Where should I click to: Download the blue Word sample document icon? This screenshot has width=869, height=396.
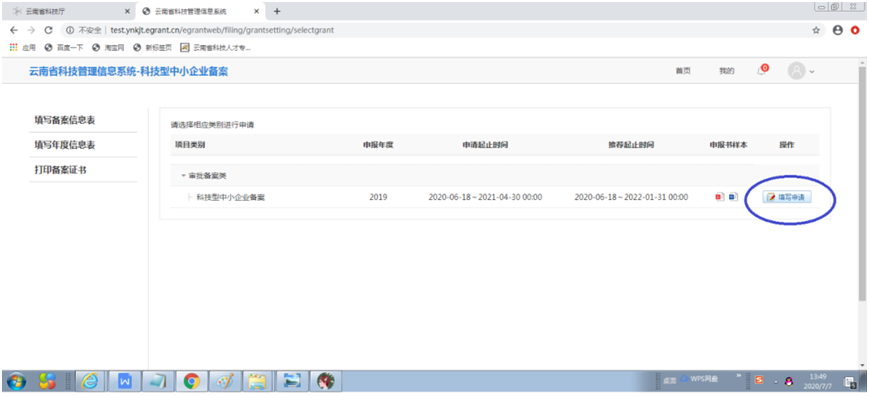[x=733, y=197]
